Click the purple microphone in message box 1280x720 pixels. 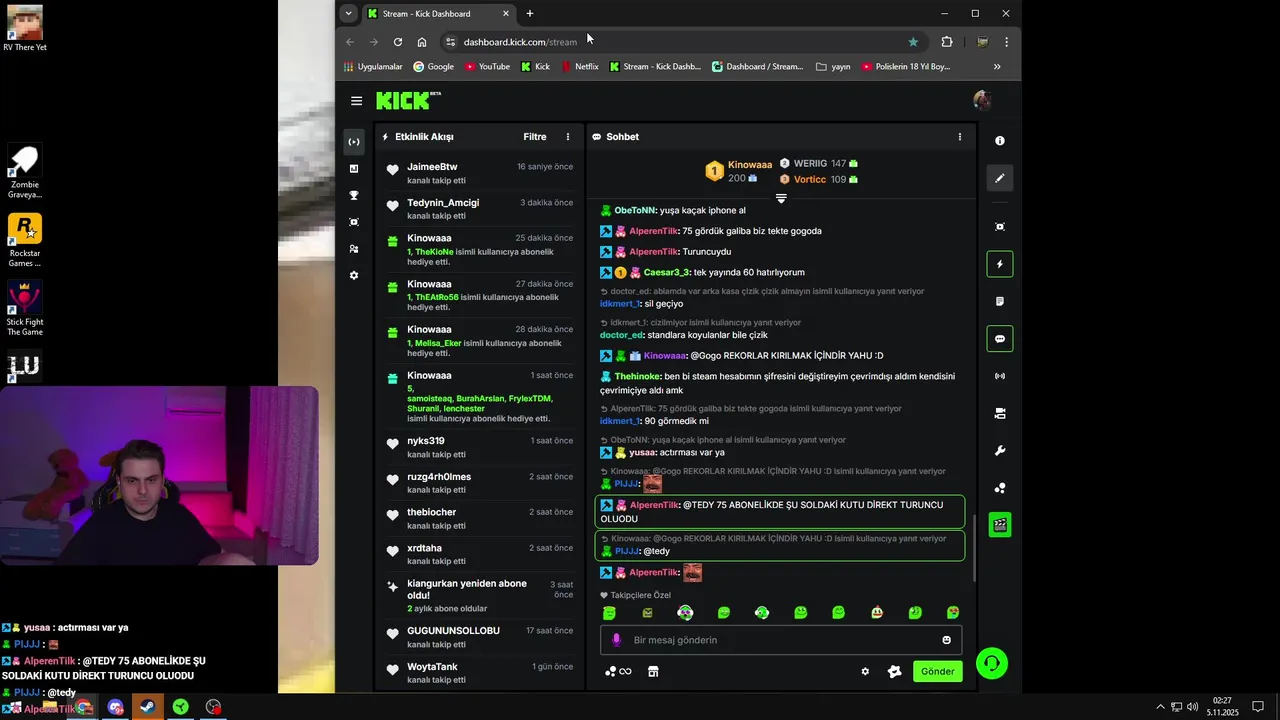pyautogui.click(x=616, y=640)
